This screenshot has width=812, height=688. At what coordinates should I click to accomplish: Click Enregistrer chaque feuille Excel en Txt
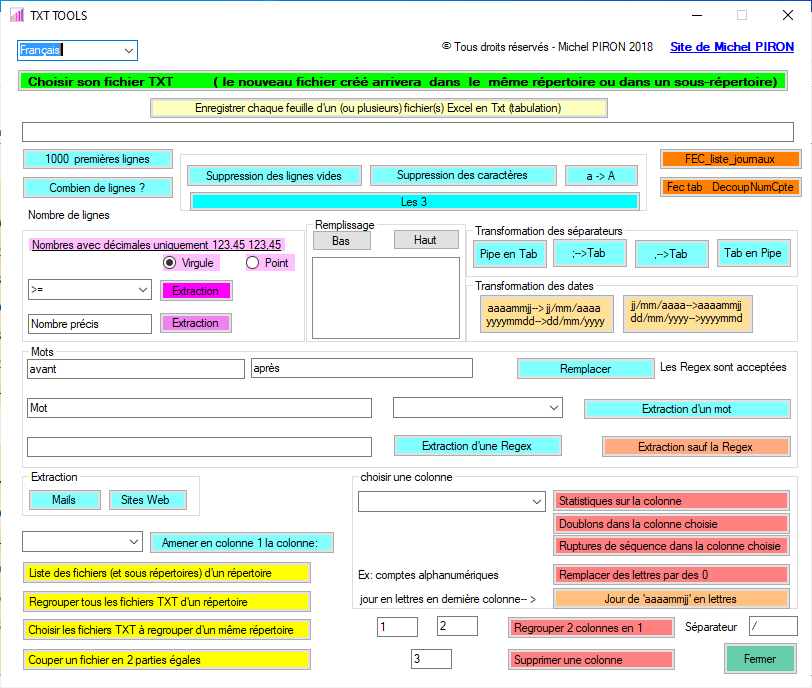[379, 108]
